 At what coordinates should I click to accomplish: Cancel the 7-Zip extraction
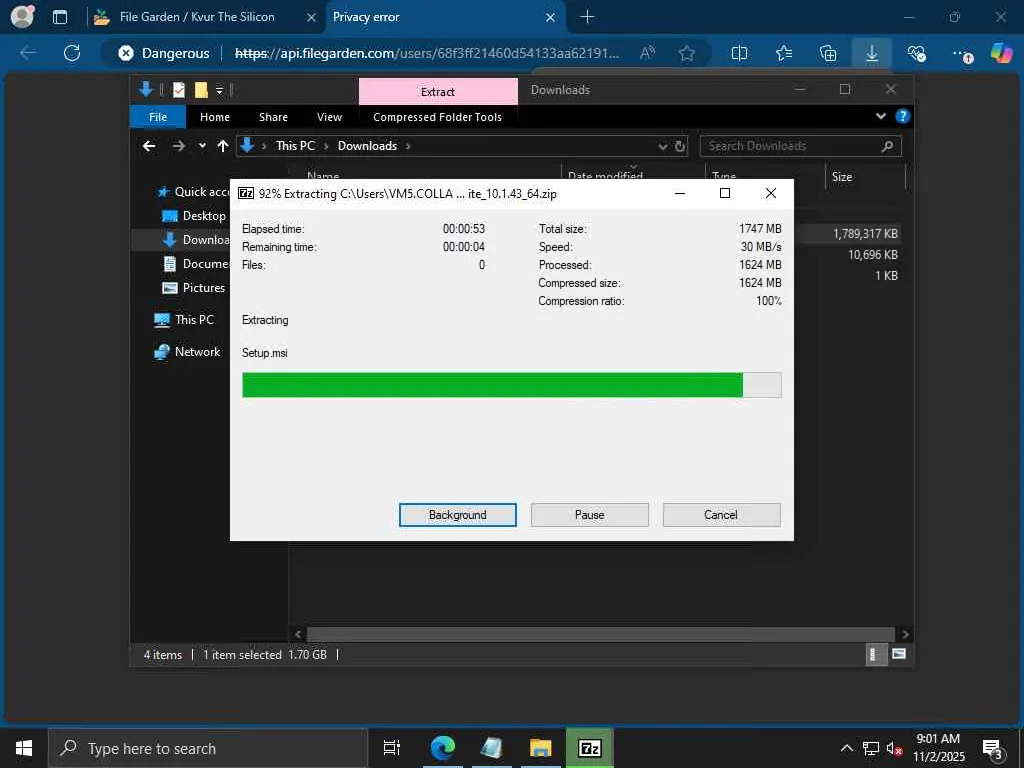point(721,515)
